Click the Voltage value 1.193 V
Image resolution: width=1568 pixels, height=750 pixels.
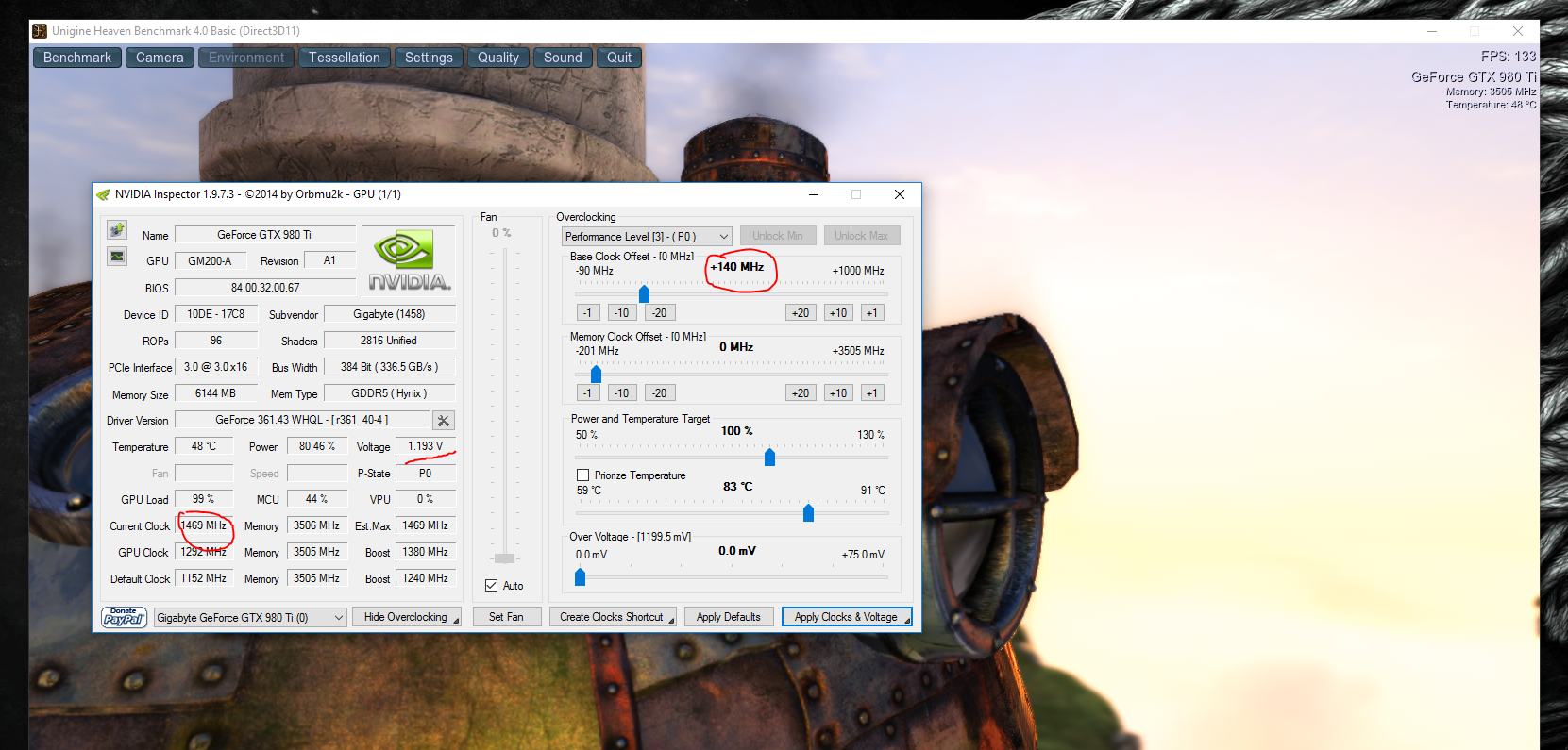(426, 446)
